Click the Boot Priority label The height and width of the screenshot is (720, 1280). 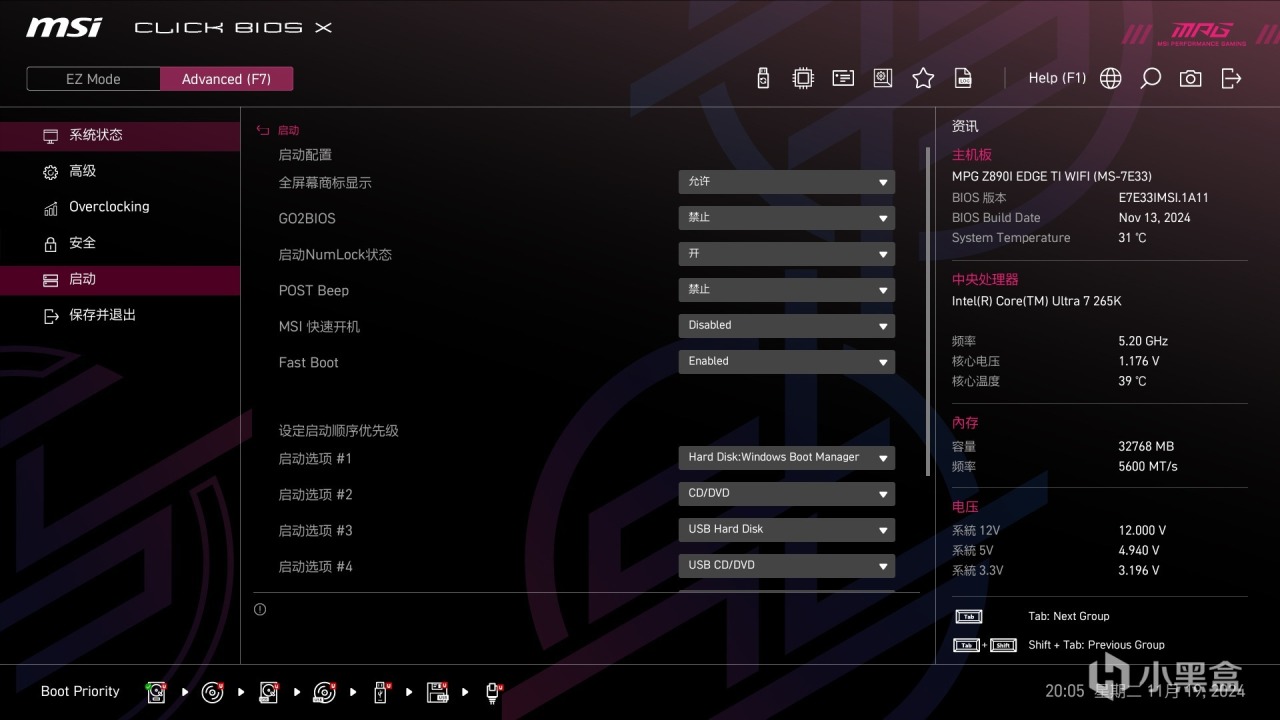pos(80,691)
